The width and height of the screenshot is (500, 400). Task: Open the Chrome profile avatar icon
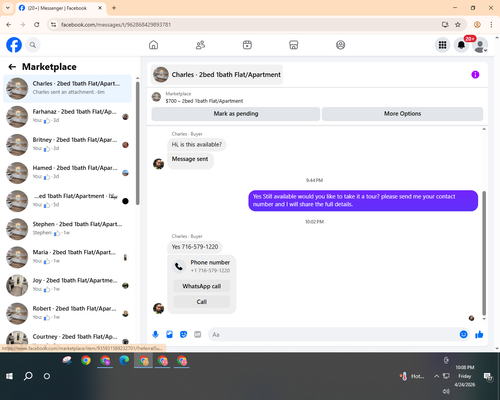pos(477,25)
